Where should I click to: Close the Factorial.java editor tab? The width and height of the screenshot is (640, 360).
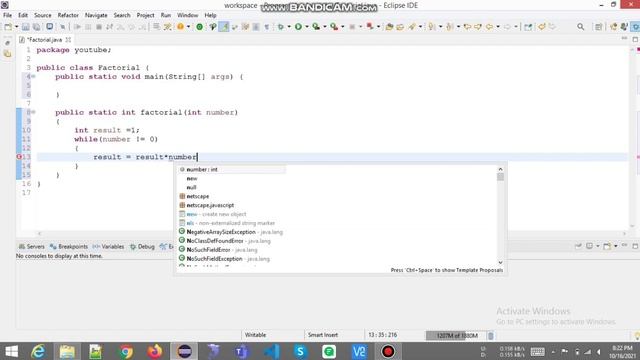point(68,40)
